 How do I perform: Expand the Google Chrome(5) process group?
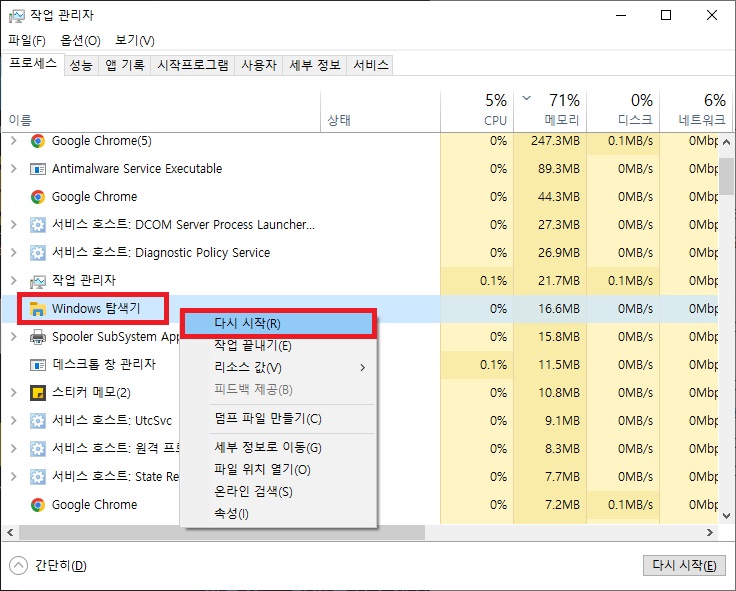(14, 140)
